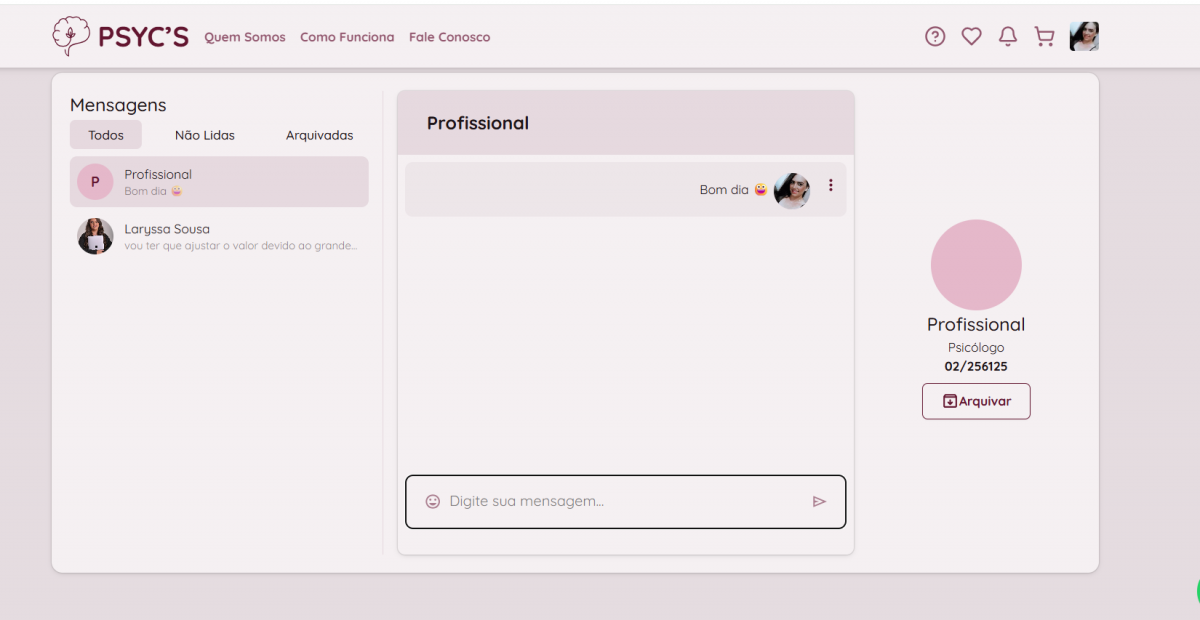Screen dimensions: 1200x620
Task: Open Quem Somos link
Action: (x=245, y=37)
